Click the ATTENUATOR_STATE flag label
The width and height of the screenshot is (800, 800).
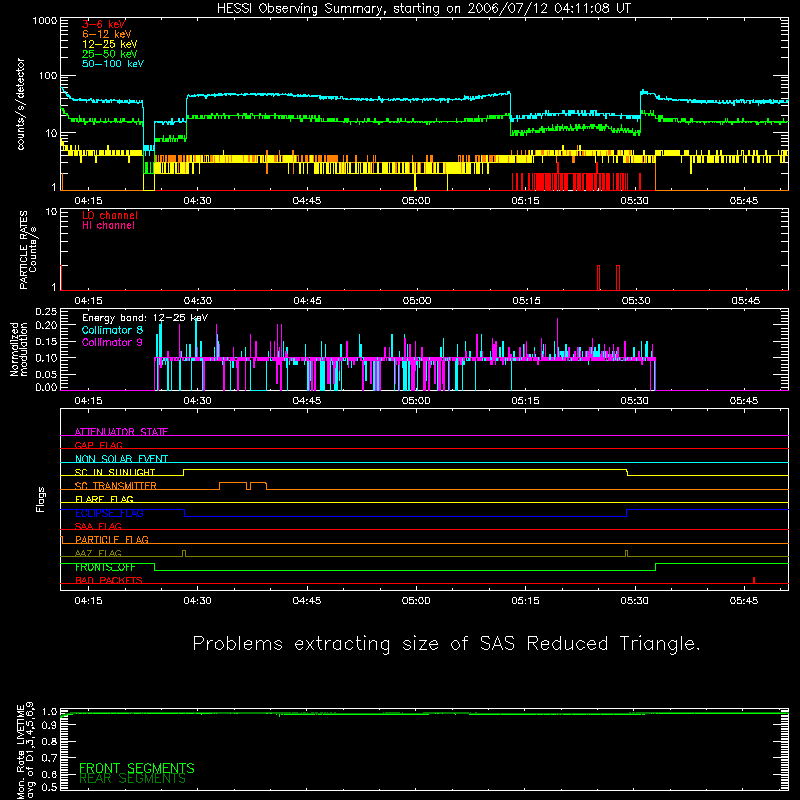(121, 432)
